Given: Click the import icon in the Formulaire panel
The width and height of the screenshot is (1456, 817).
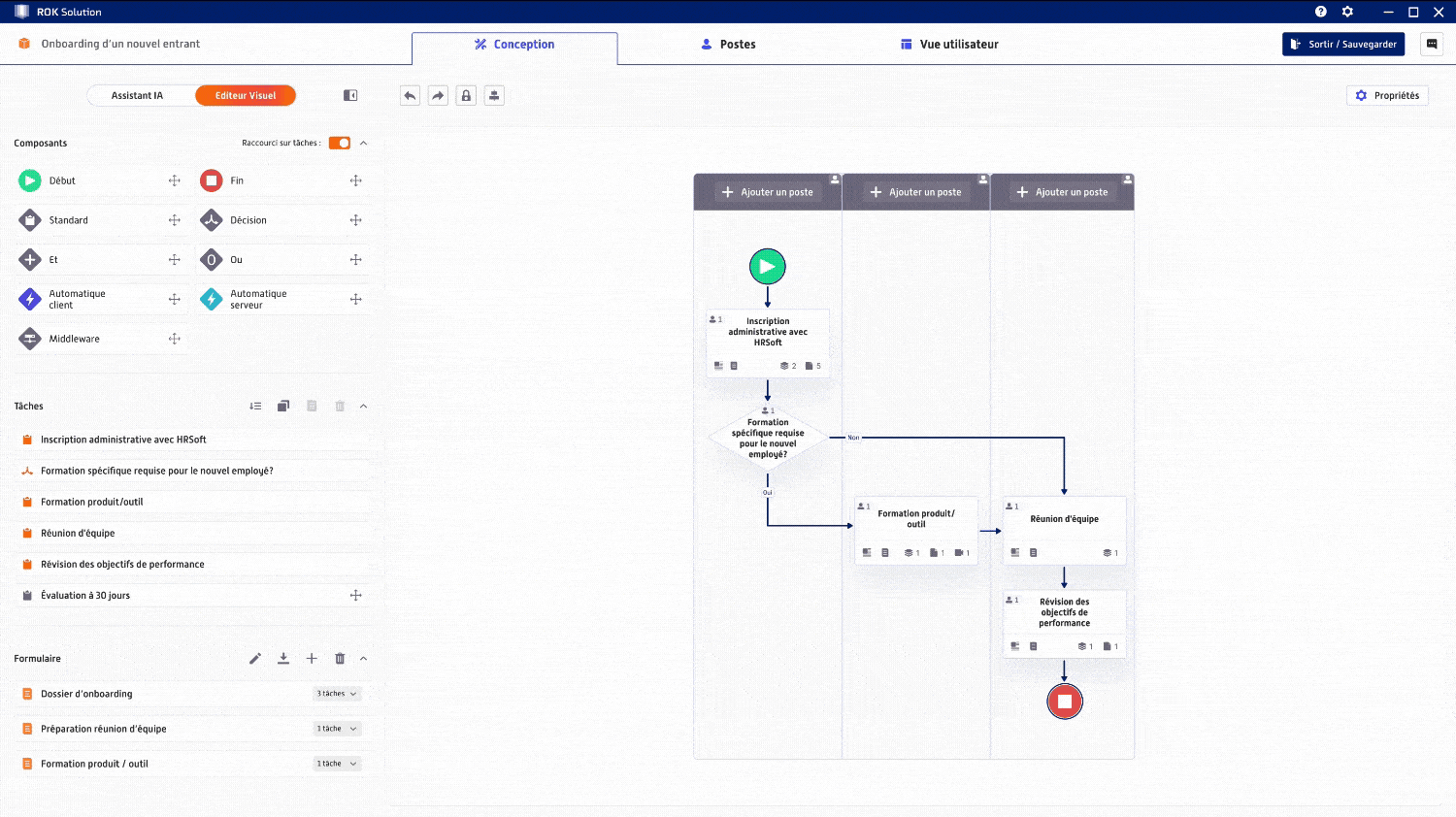Looking at the screenshot, I should (283, 658).
